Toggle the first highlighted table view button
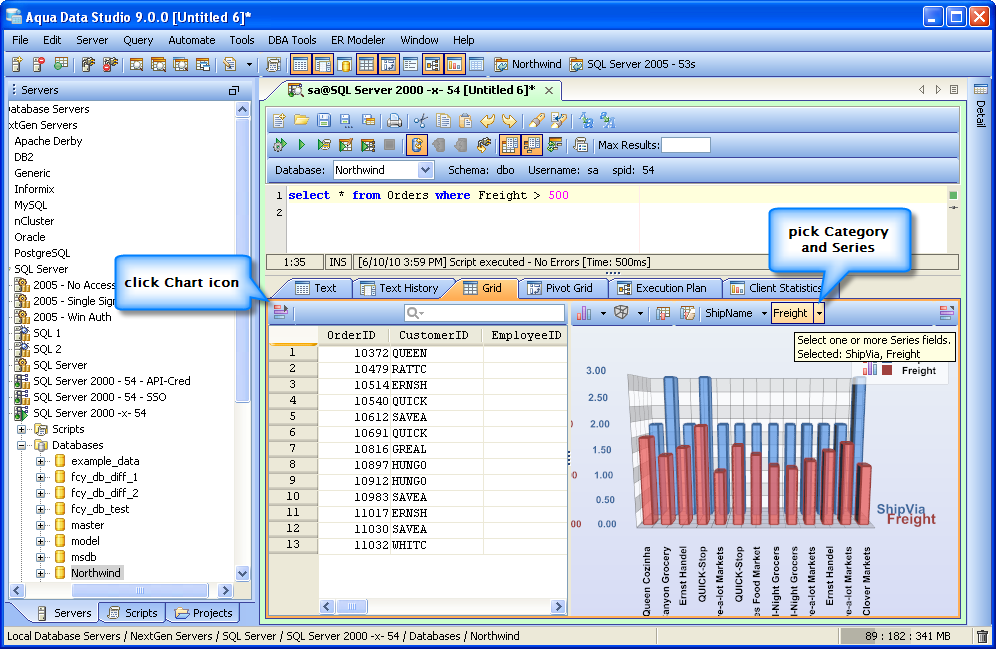The image size is (996, 649). point(300,64)
